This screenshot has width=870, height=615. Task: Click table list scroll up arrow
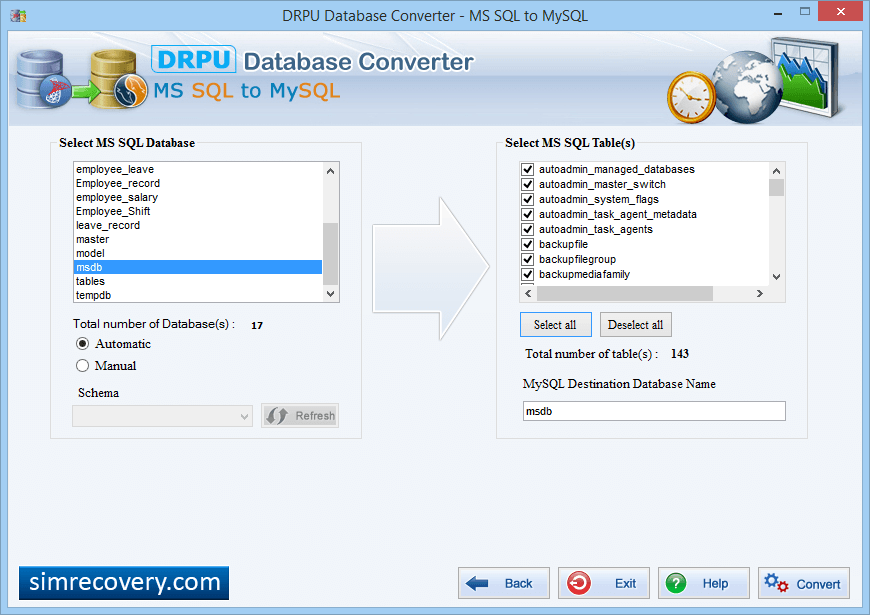point(776,171)
